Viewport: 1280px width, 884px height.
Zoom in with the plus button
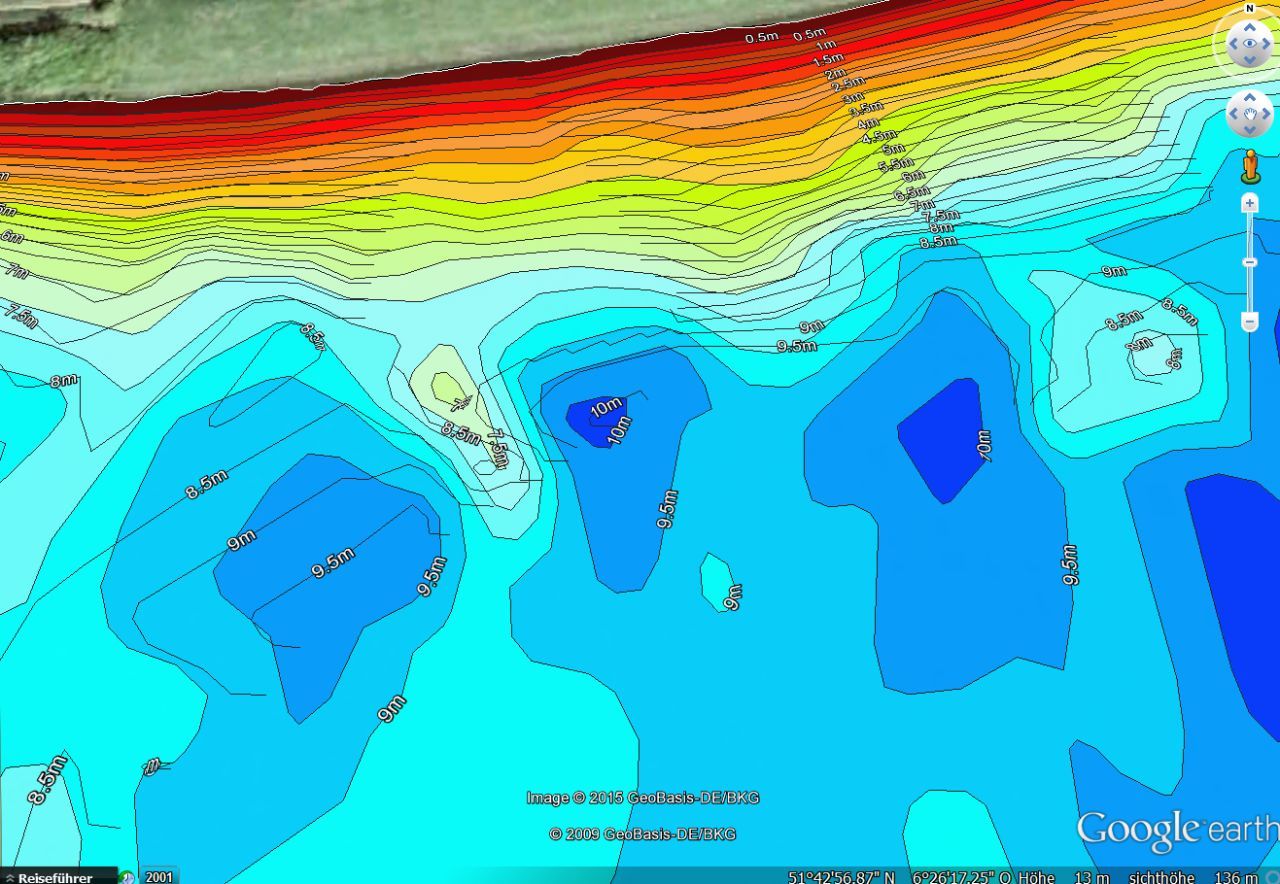tap(1249, 203)
